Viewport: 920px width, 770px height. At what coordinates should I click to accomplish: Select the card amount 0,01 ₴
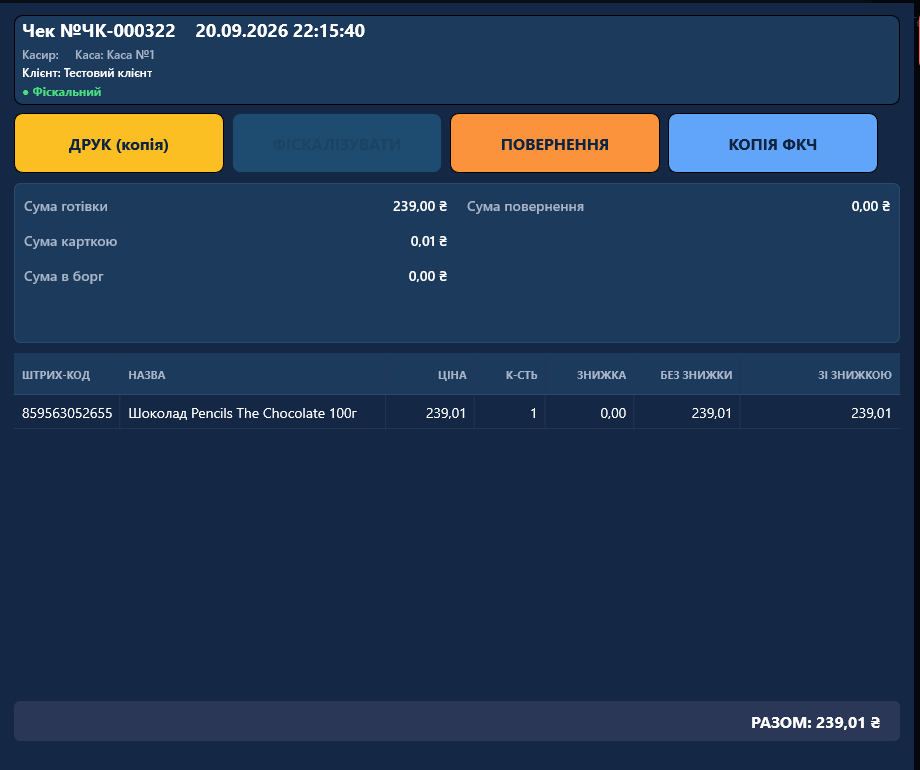pyautogui.click(x=429, y=241)
